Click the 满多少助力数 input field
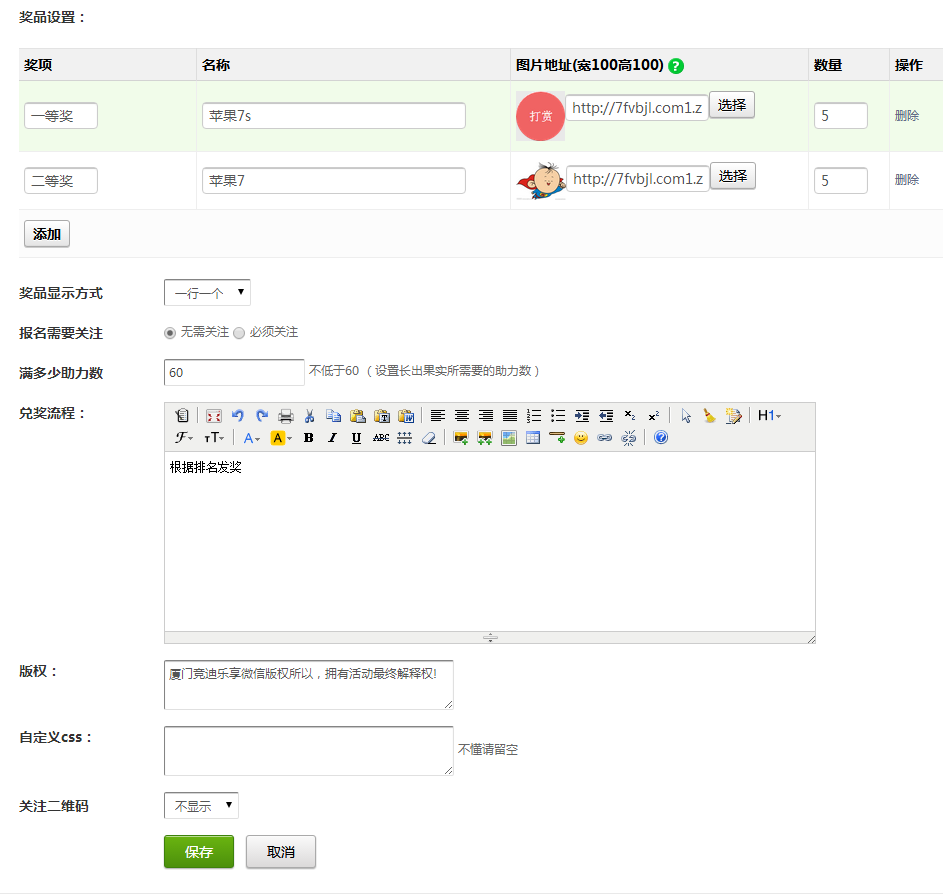 pos(234,372)
